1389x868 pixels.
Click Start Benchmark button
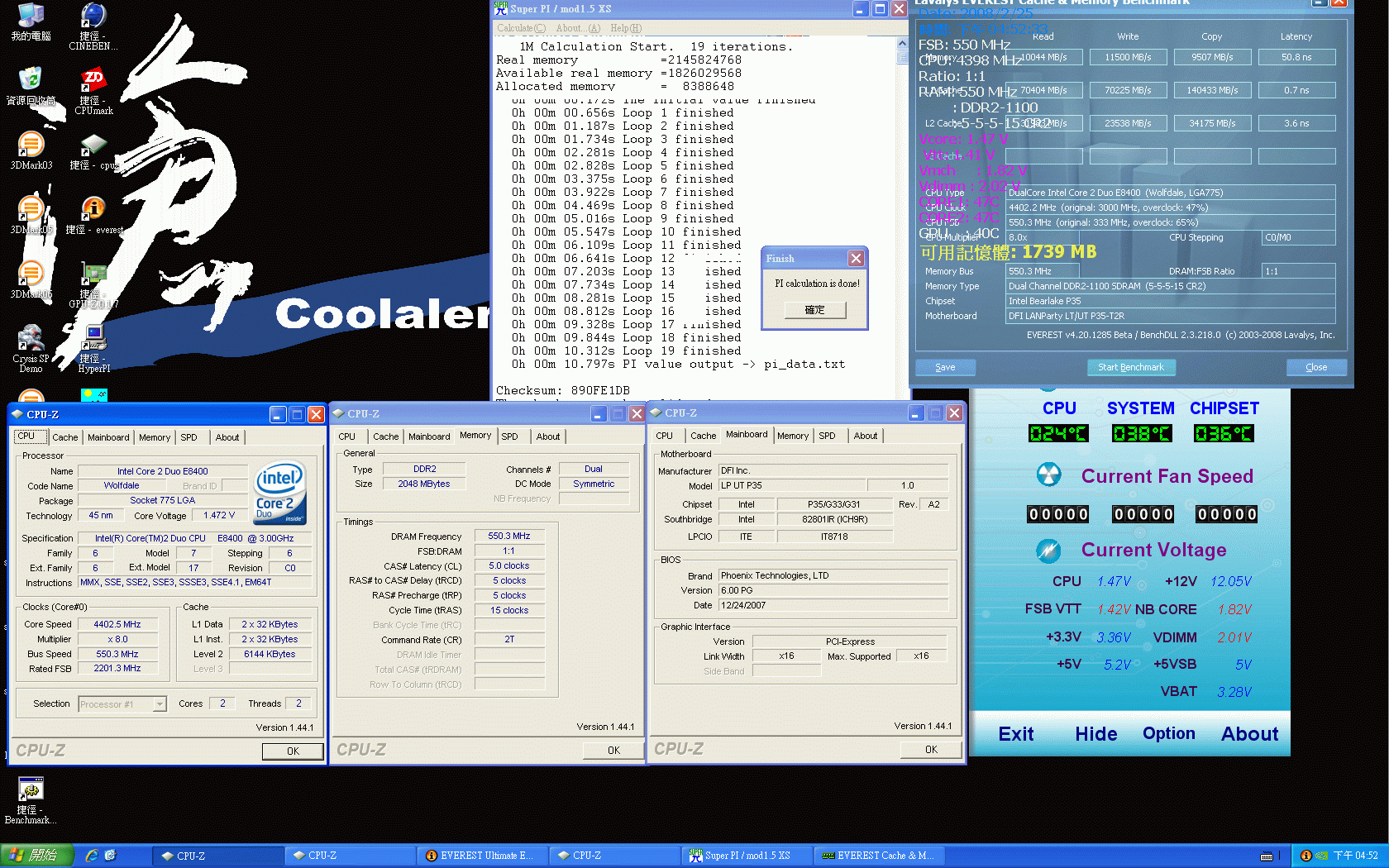[1130, 367]
